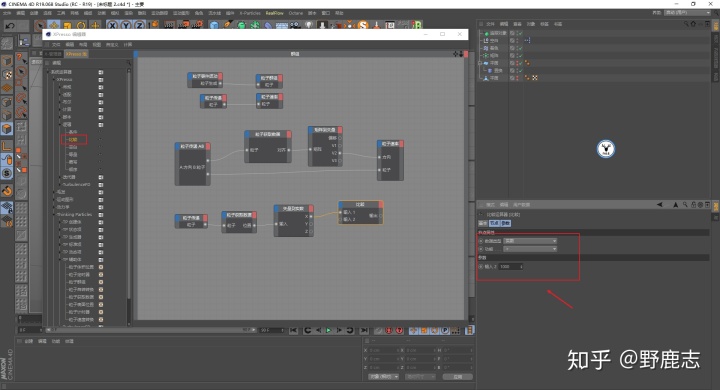The width and height of the screenshot is (720, 390).
Task: Toggle enable check on 矩阵 object row
Action: click(521, 56)
